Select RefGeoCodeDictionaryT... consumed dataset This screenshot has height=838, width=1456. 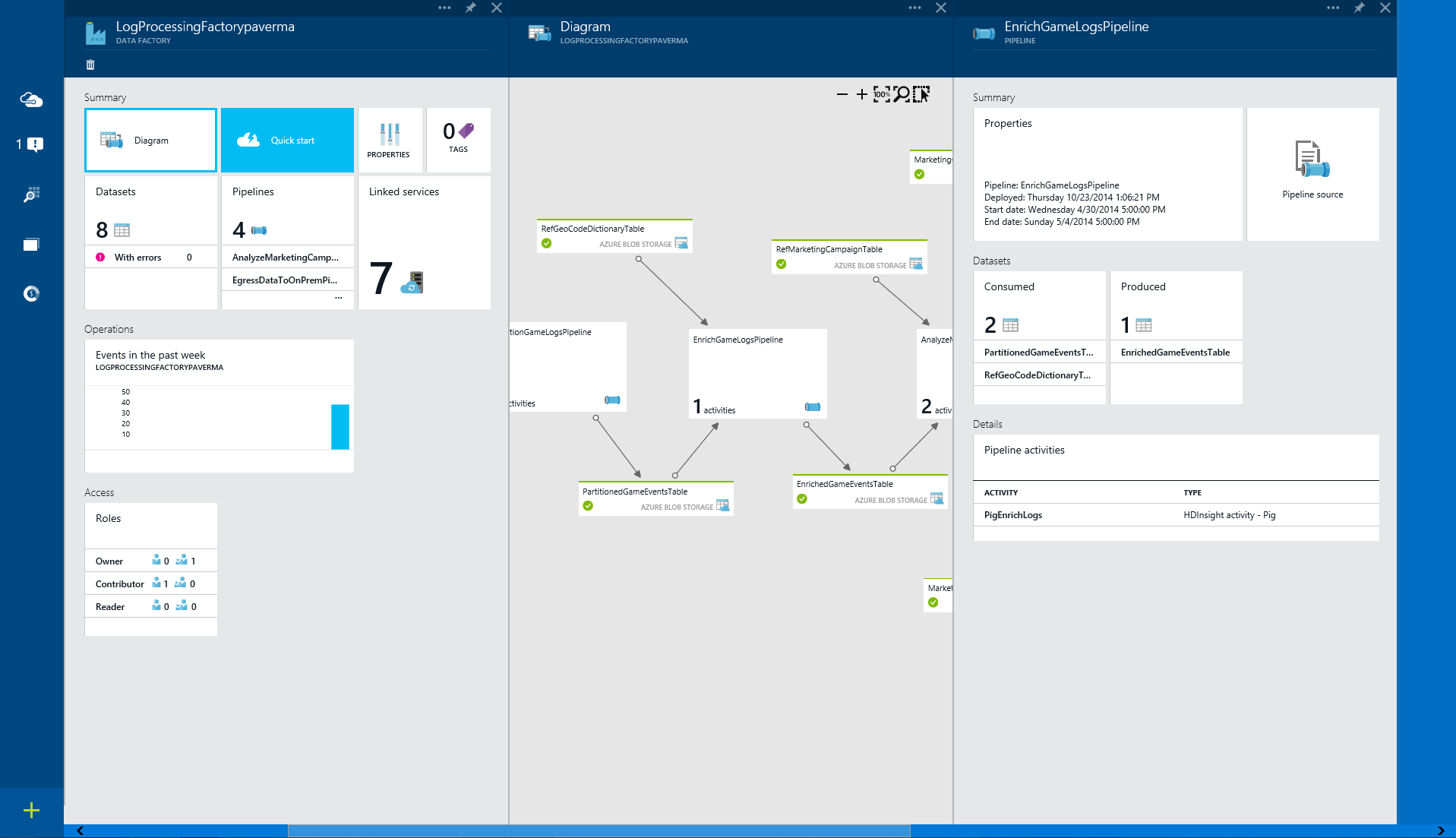click(1039, 375)
